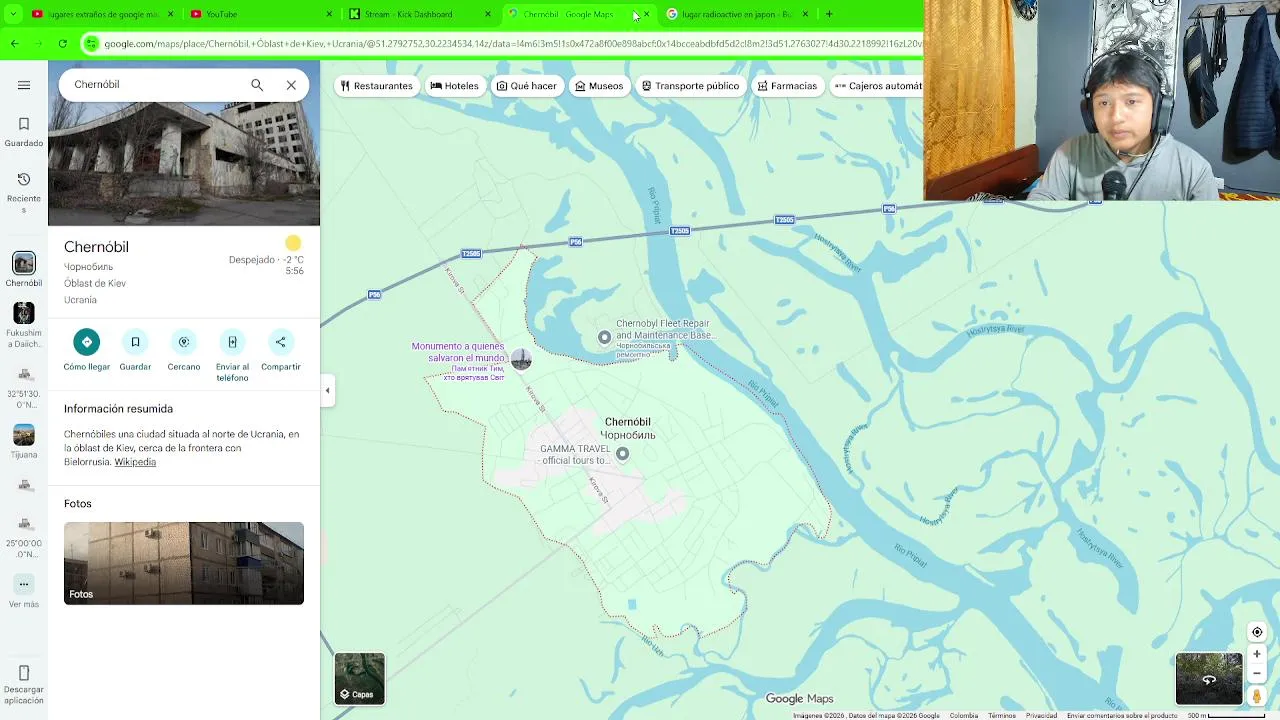Click the Colombia footer link
The height and width of the screenshot is (720, 1280).
pyautogui.click(x=964, y=715)
